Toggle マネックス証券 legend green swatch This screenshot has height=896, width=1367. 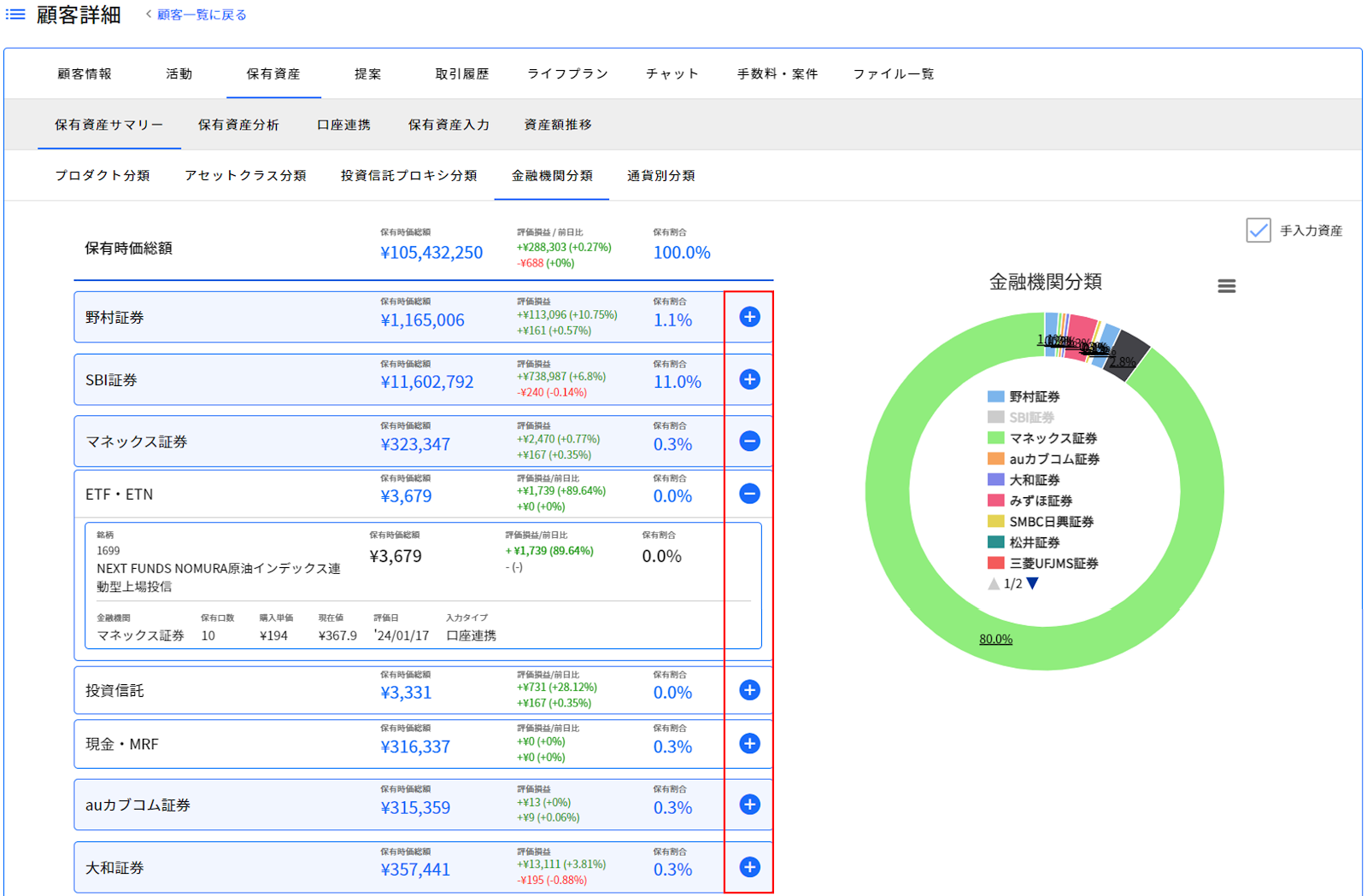995,438
